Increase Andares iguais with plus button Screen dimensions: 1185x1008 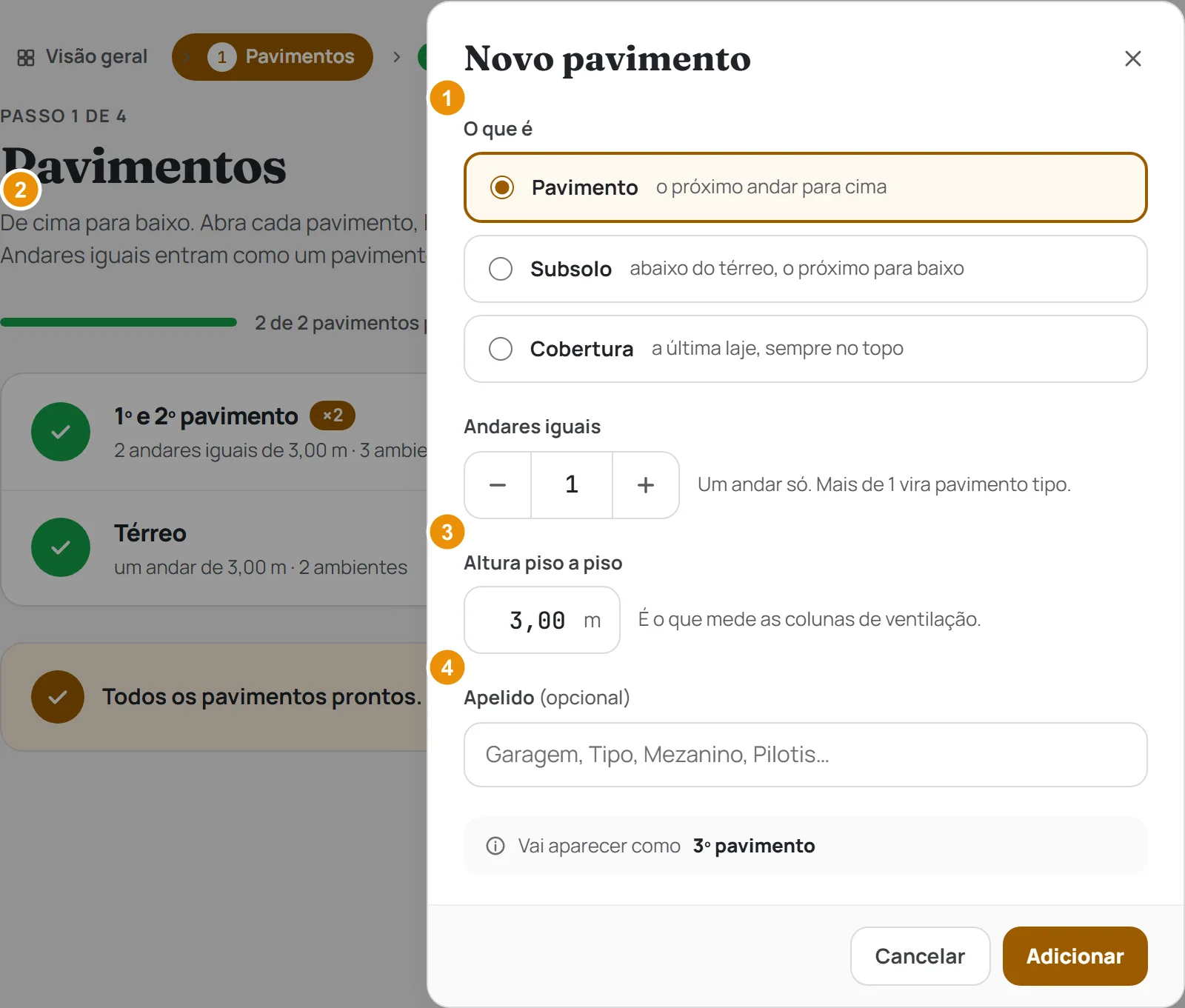pyautogui.click(x=646, y=485)
